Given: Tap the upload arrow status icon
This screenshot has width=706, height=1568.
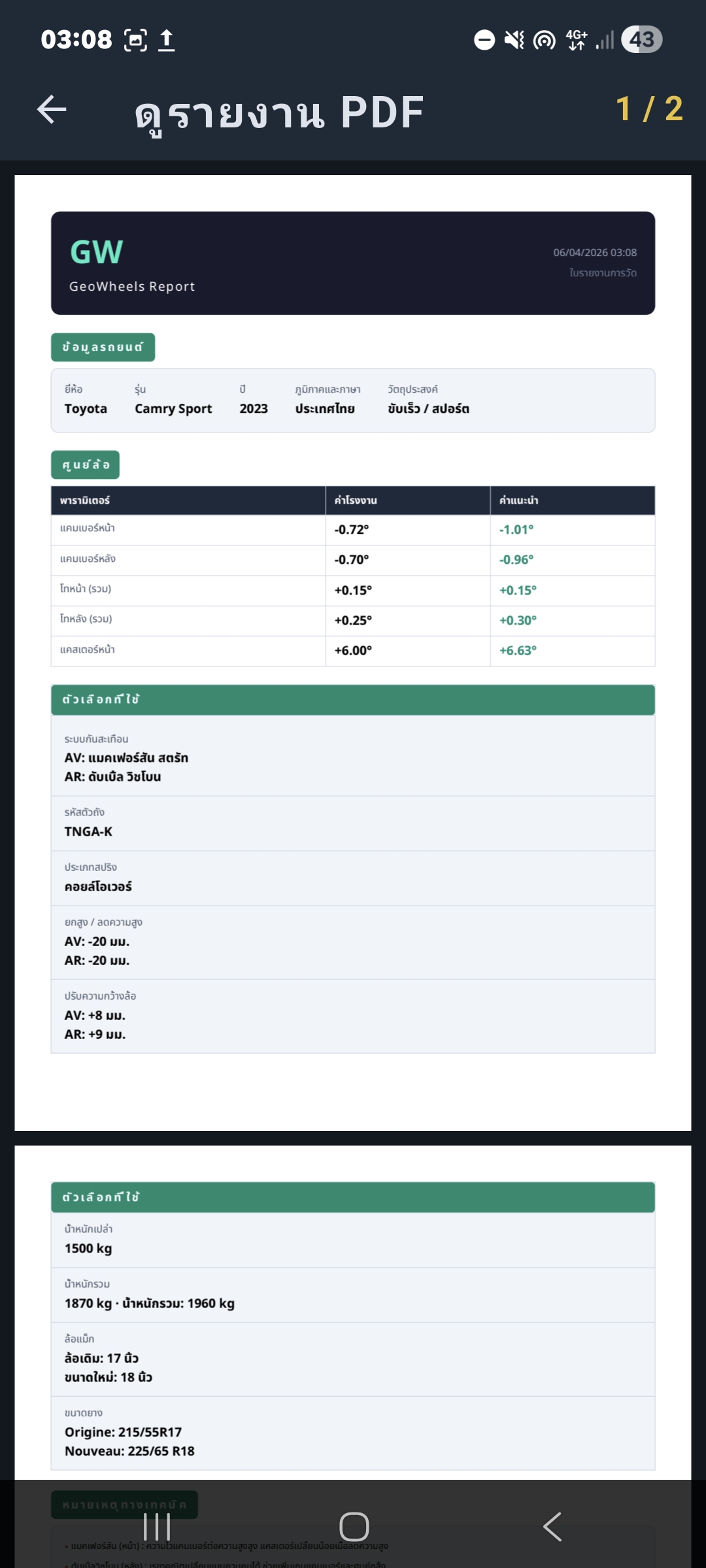Looking at the screenshot, I should [x=167, y=40].
